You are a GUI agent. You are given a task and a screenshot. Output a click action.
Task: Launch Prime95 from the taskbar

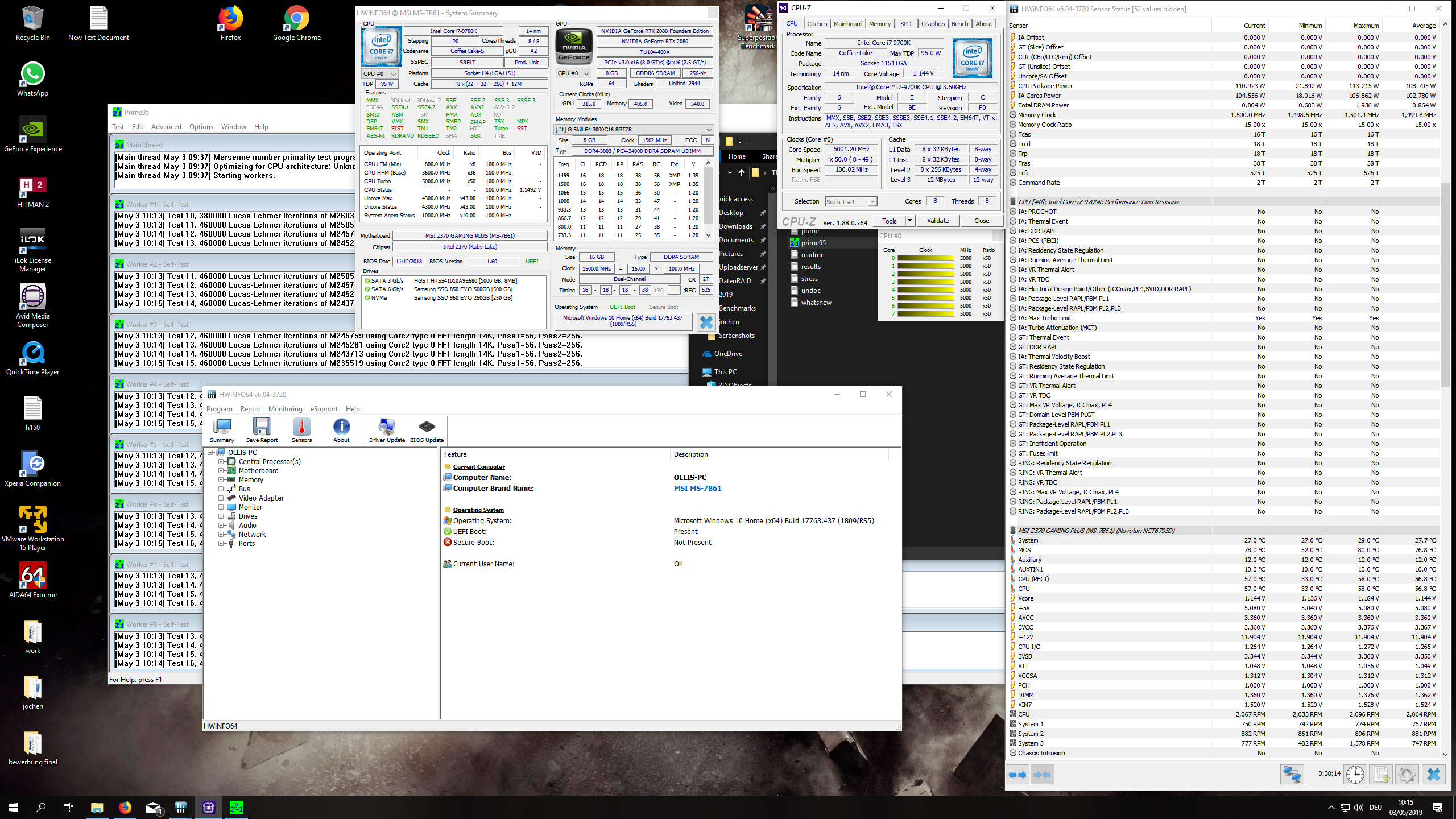236,807
